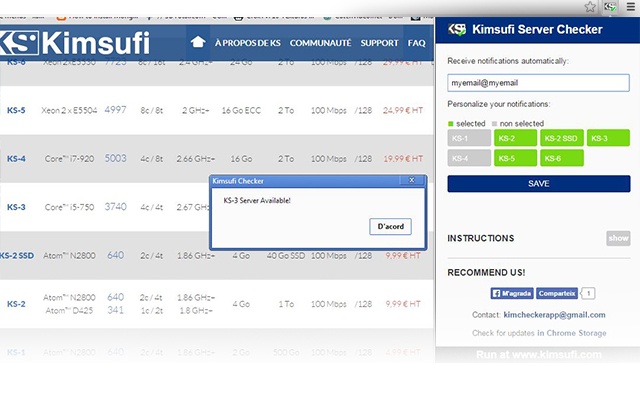640x400 pixels.
Task: Open the KS-2 server link
Action: (x=16, y=304)
